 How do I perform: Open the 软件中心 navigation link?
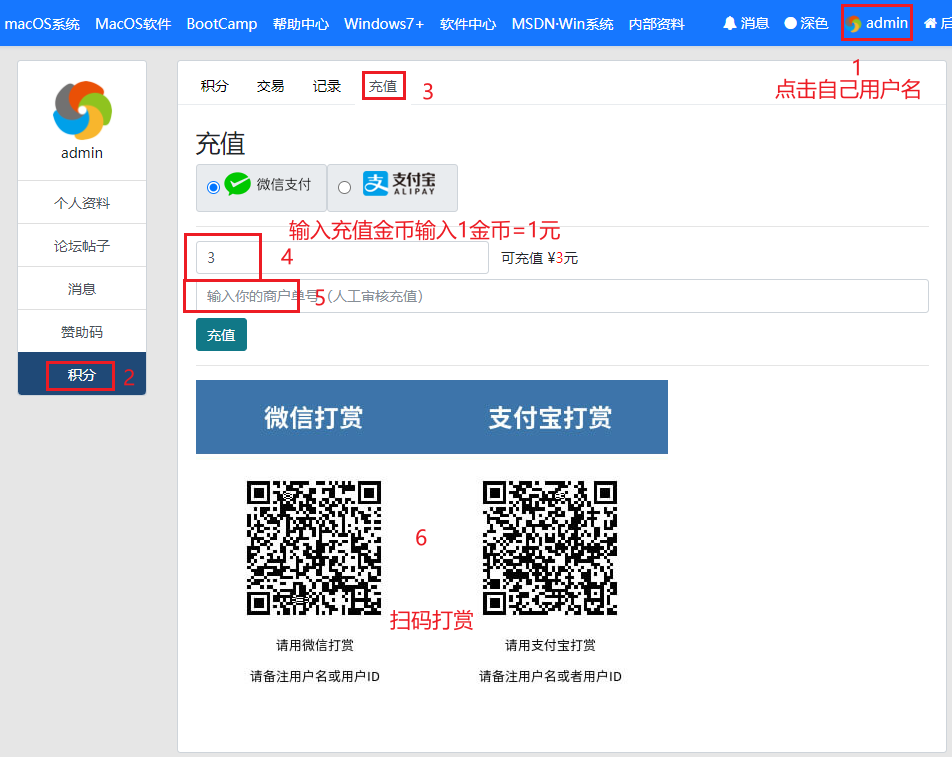click(x=468, y=24)
